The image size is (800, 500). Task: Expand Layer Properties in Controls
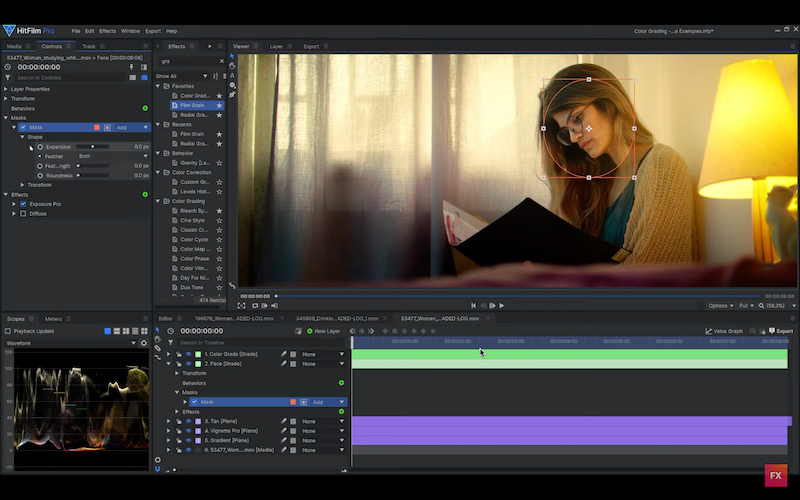click(6, 89)
